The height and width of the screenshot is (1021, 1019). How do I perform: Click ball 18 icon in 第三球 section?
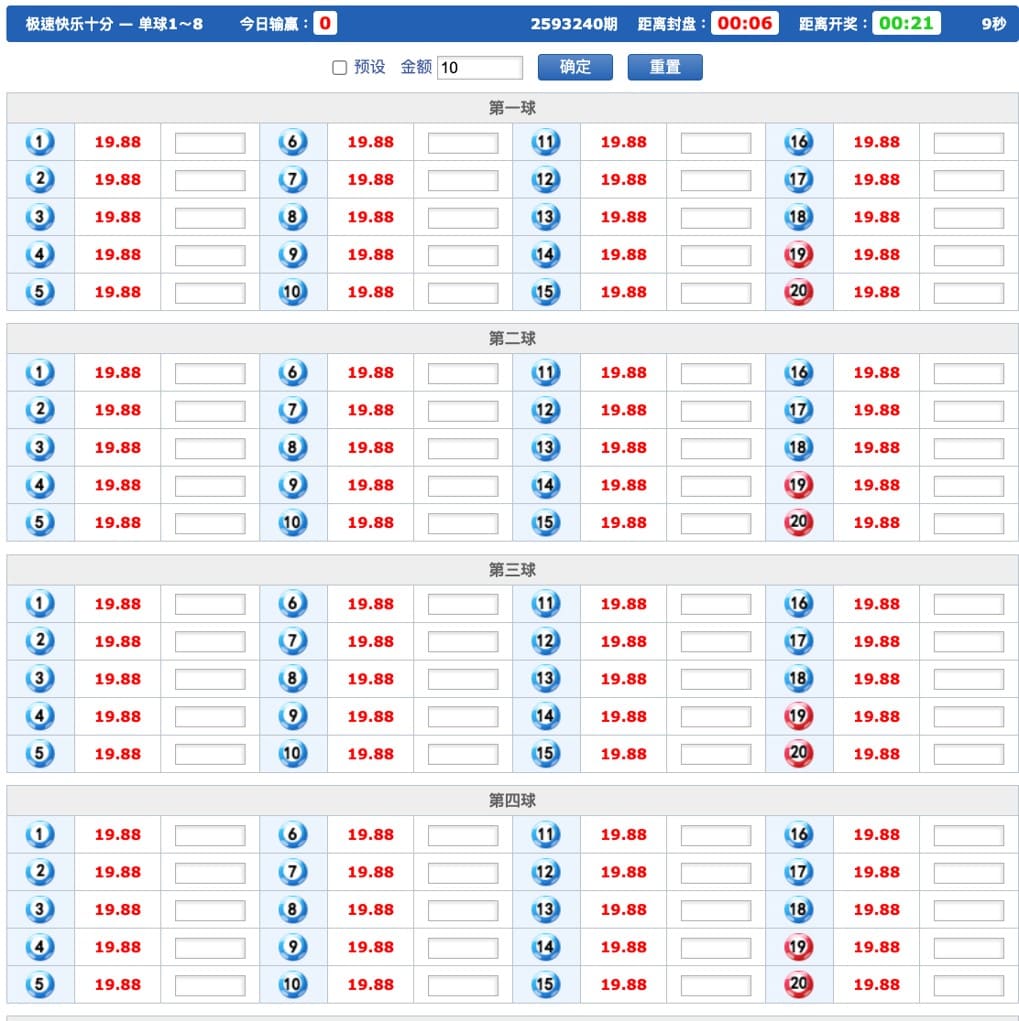pos(798,678)
